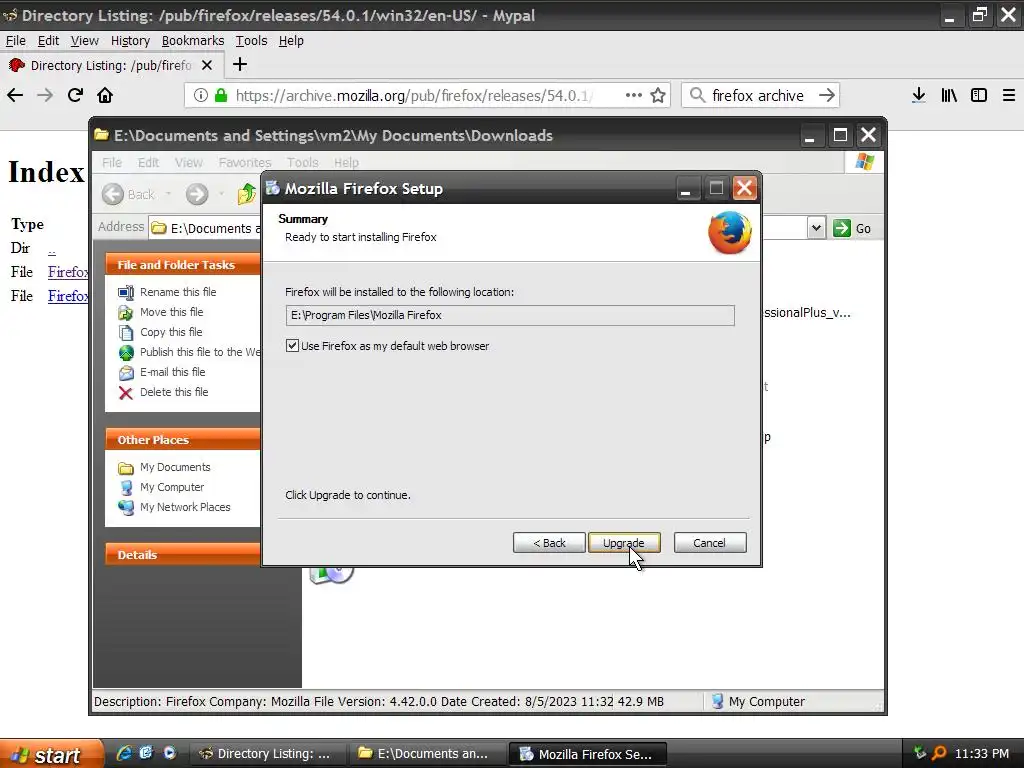Open first Firefox file link
Image resolution: width=1024 pixels, height=768 pixels.
coord(68,272)
